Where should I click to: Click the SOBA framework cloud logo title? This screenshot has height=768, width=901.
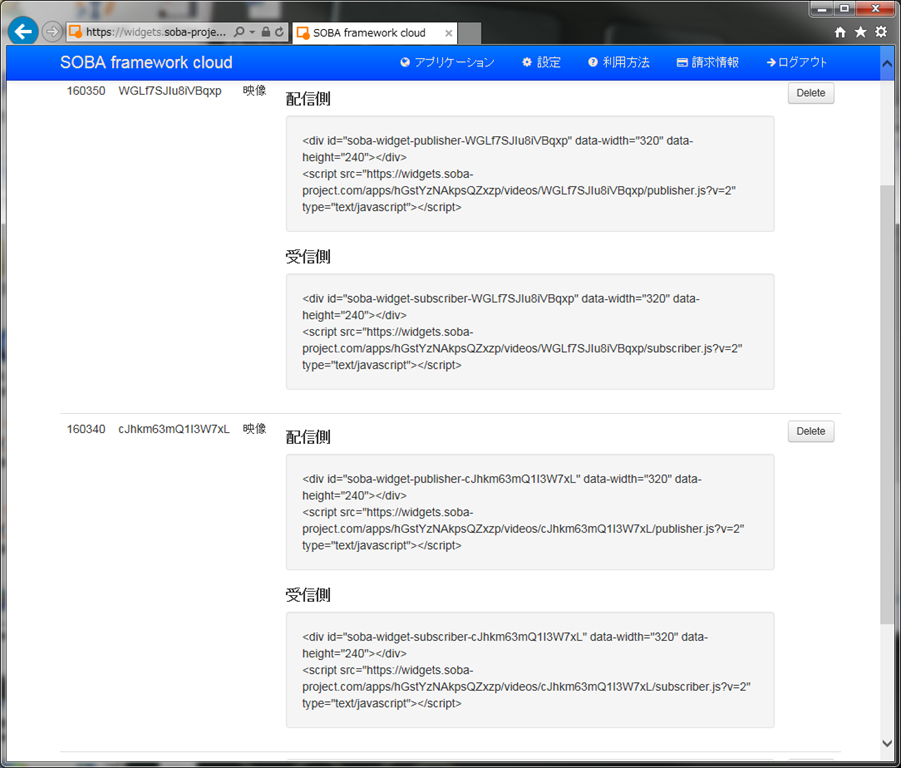[x=147, y=62]
